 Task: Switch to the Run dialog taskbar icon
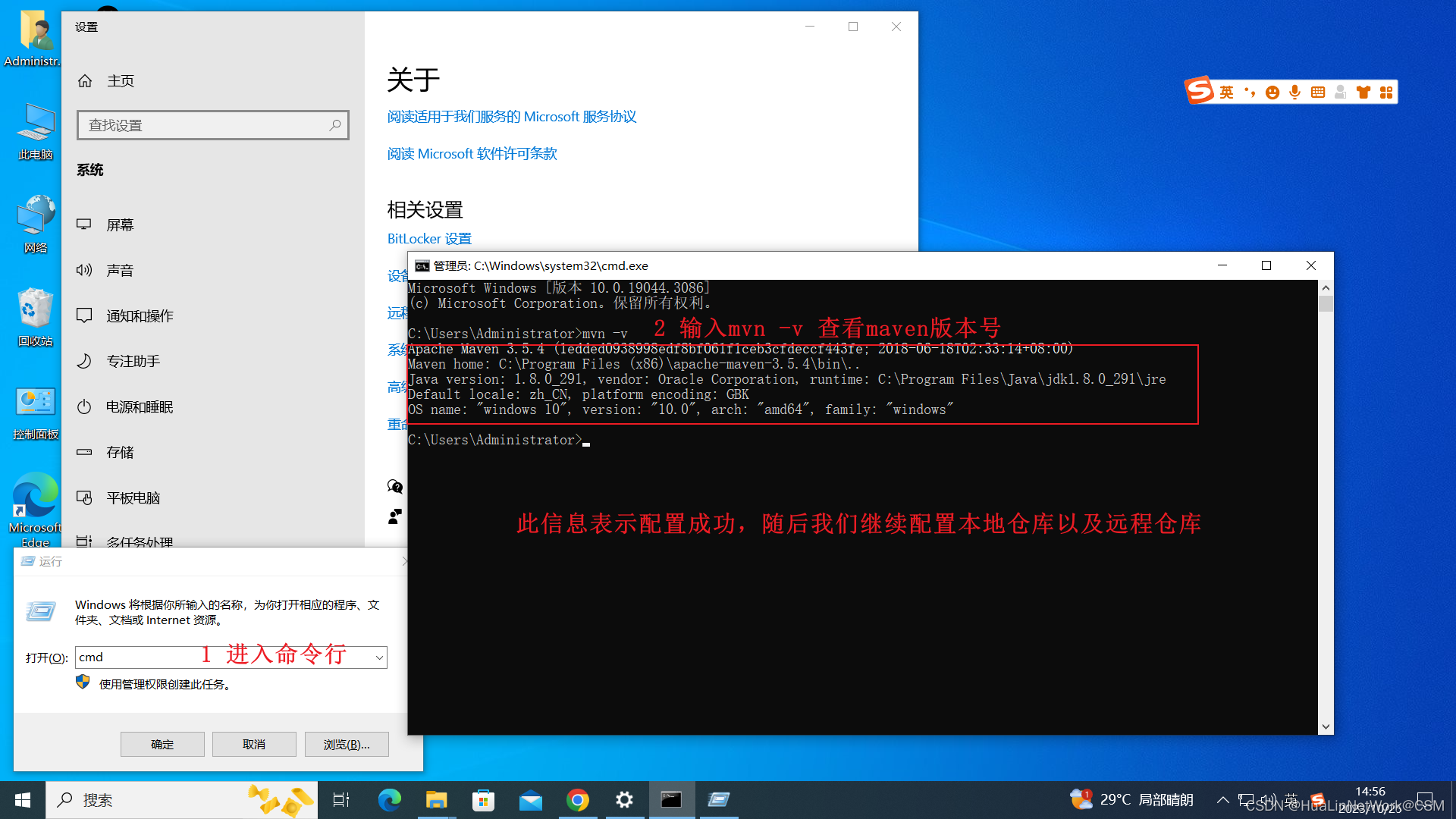[x=718, y=800]
